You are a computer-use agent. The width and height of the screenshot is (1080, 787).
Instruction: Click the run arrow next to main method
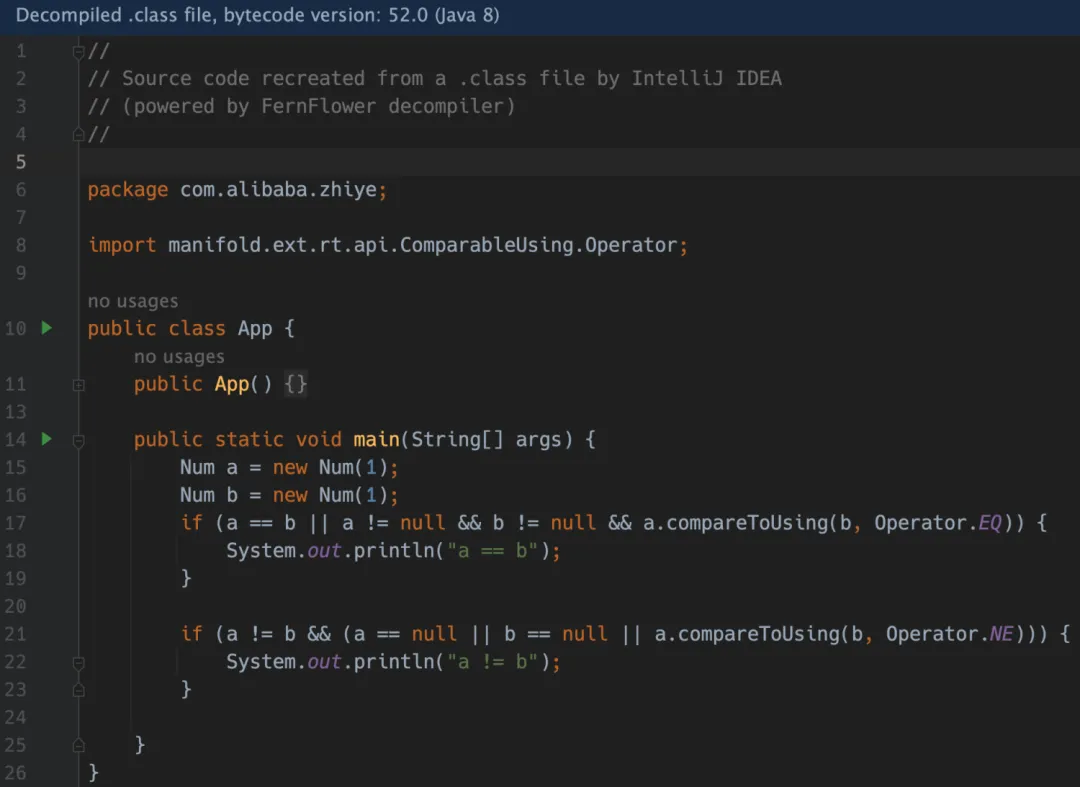point(46,439)
